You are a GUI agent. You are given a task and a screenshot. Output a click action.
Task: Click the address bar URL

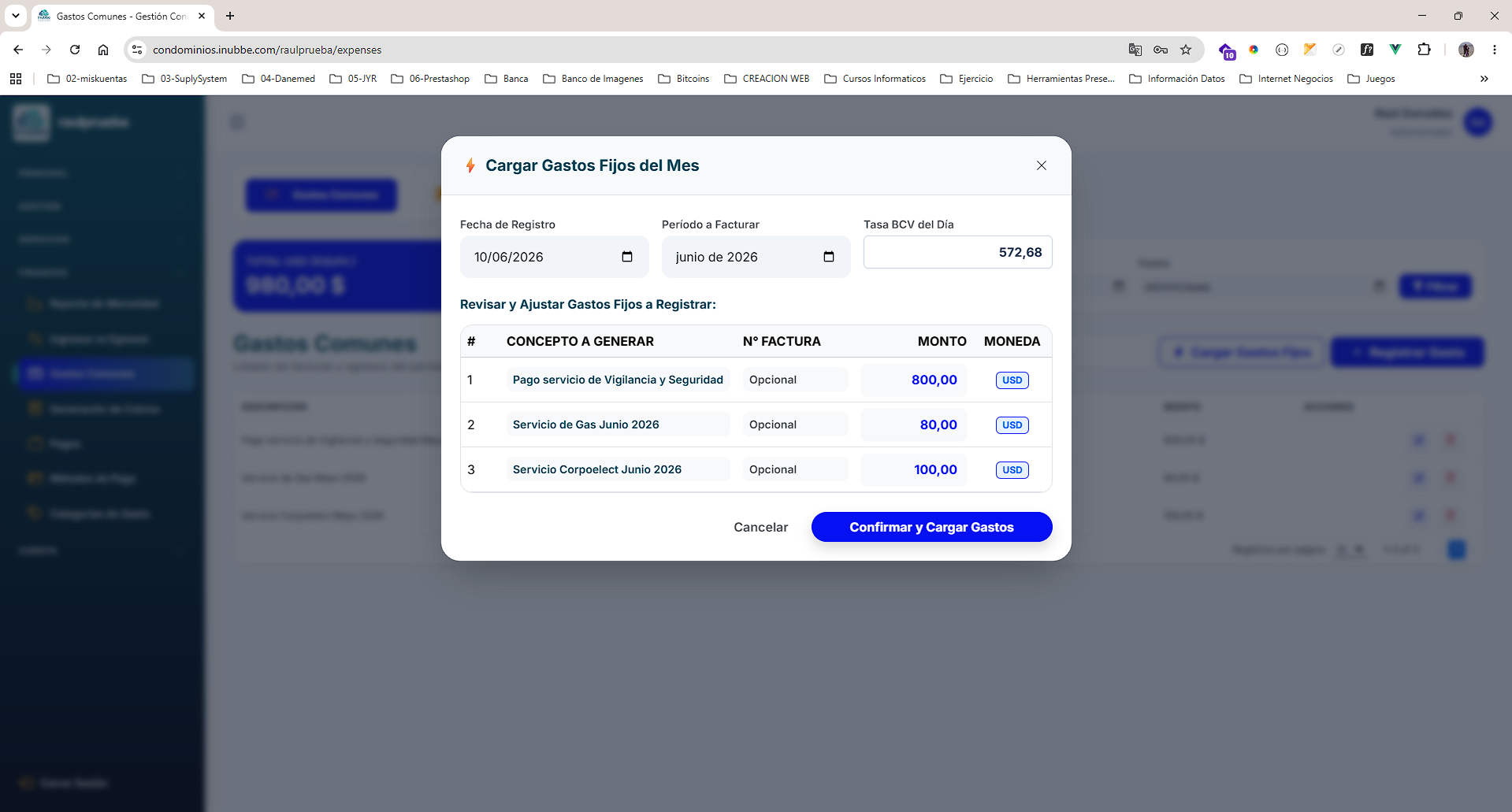[267, 50]
